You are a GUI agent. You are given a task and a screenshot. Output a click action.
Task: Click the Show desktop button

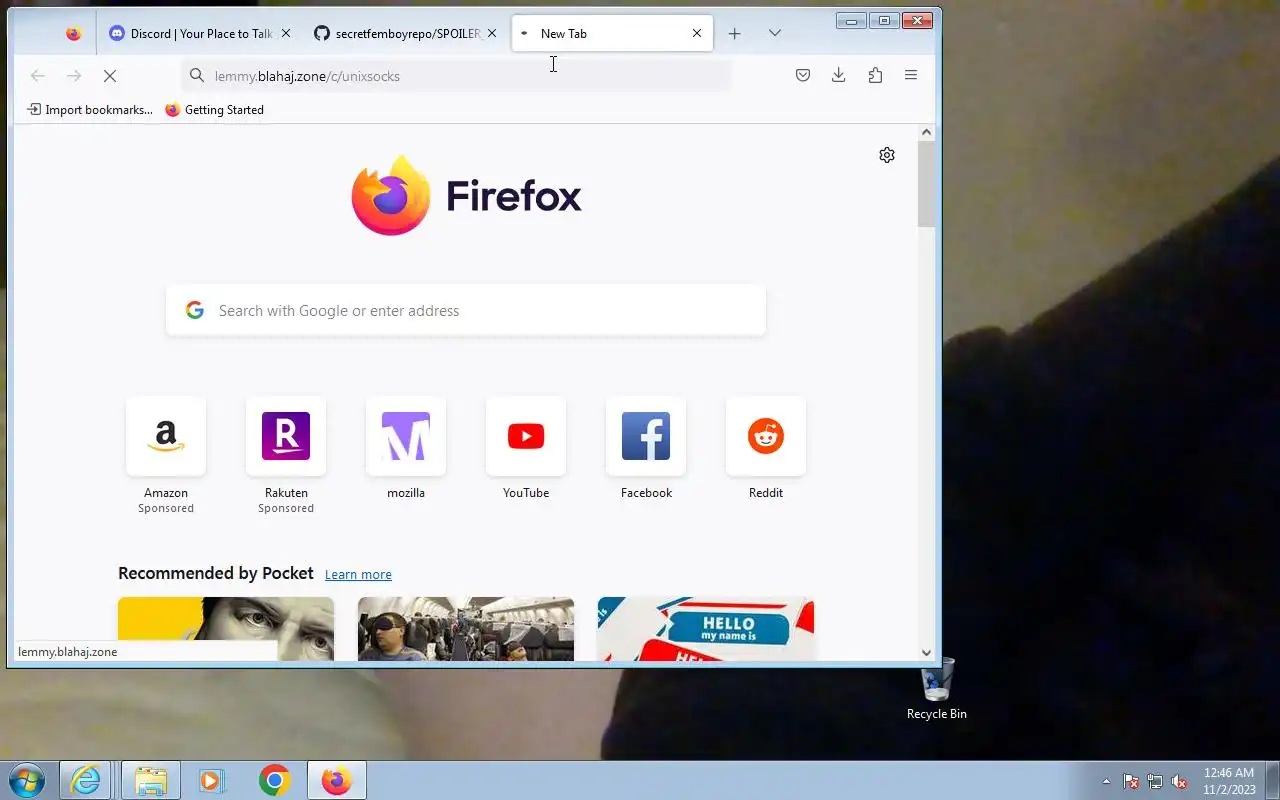[x=1272, y=780]
